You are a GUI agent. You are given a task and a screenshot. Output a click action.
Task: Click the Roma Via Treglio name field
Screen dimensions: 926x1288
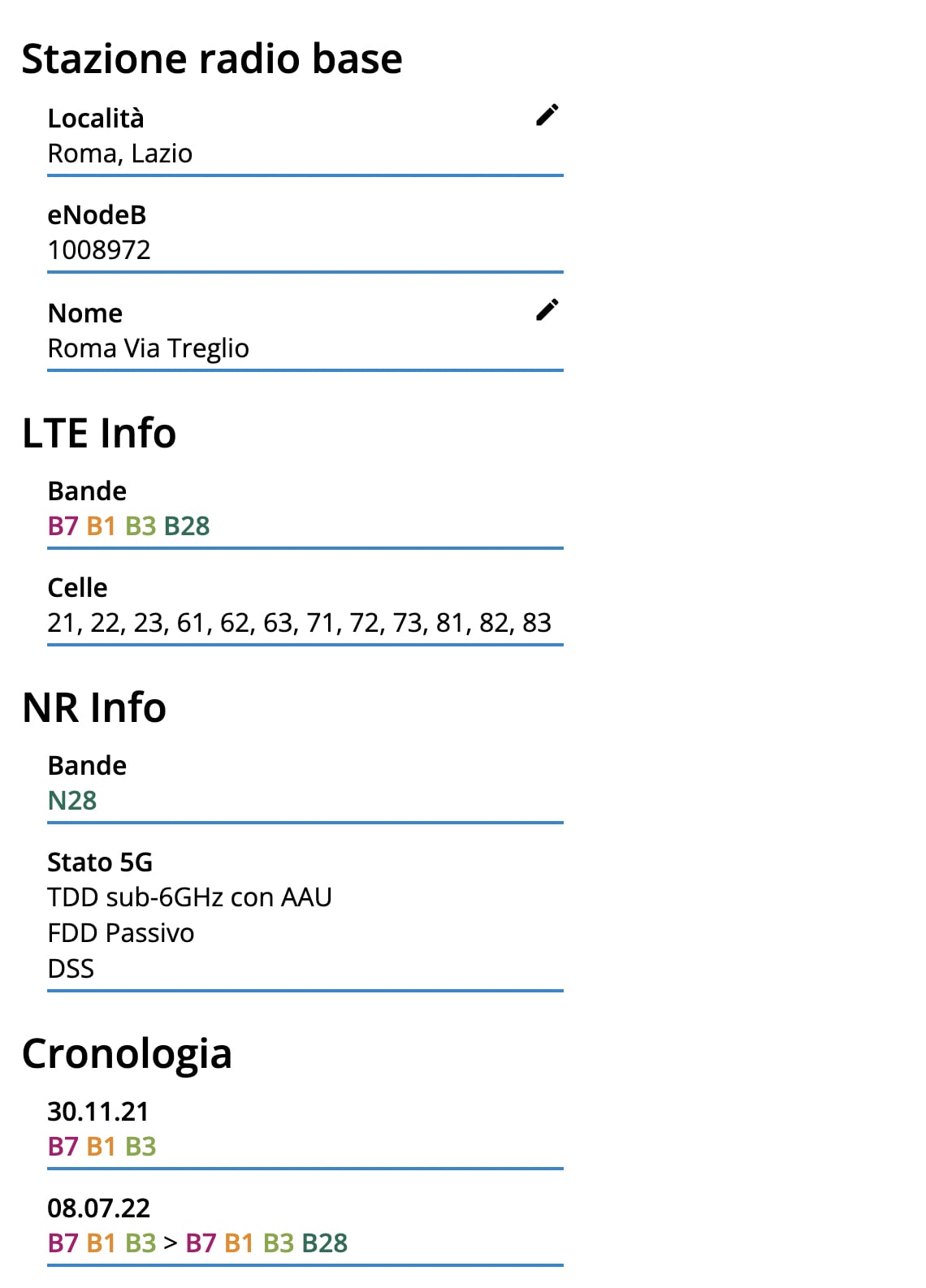(x=149, y=348)
